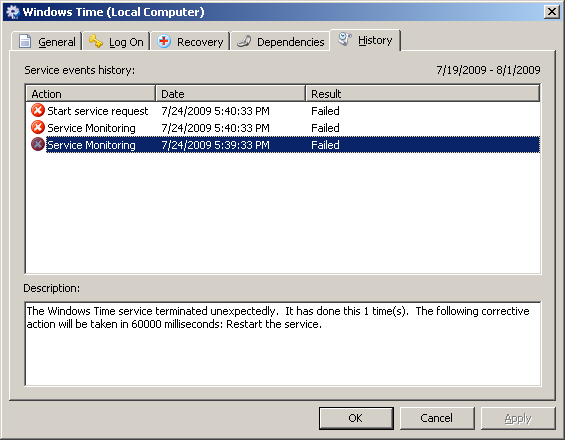Click the History tab icon
This screenshot has height=443, width=568.
(344, 39)
